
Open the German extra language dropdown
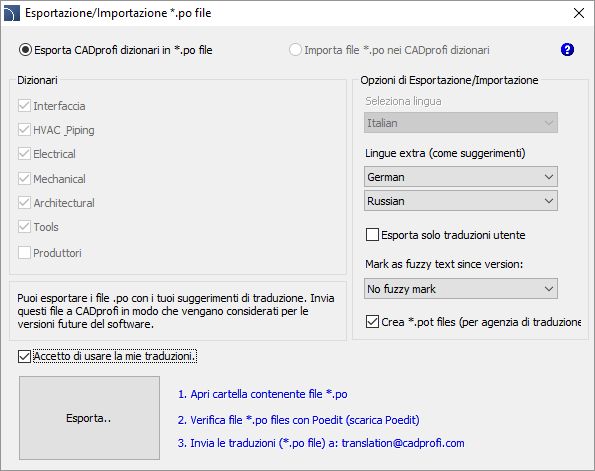tap(461, 177)
